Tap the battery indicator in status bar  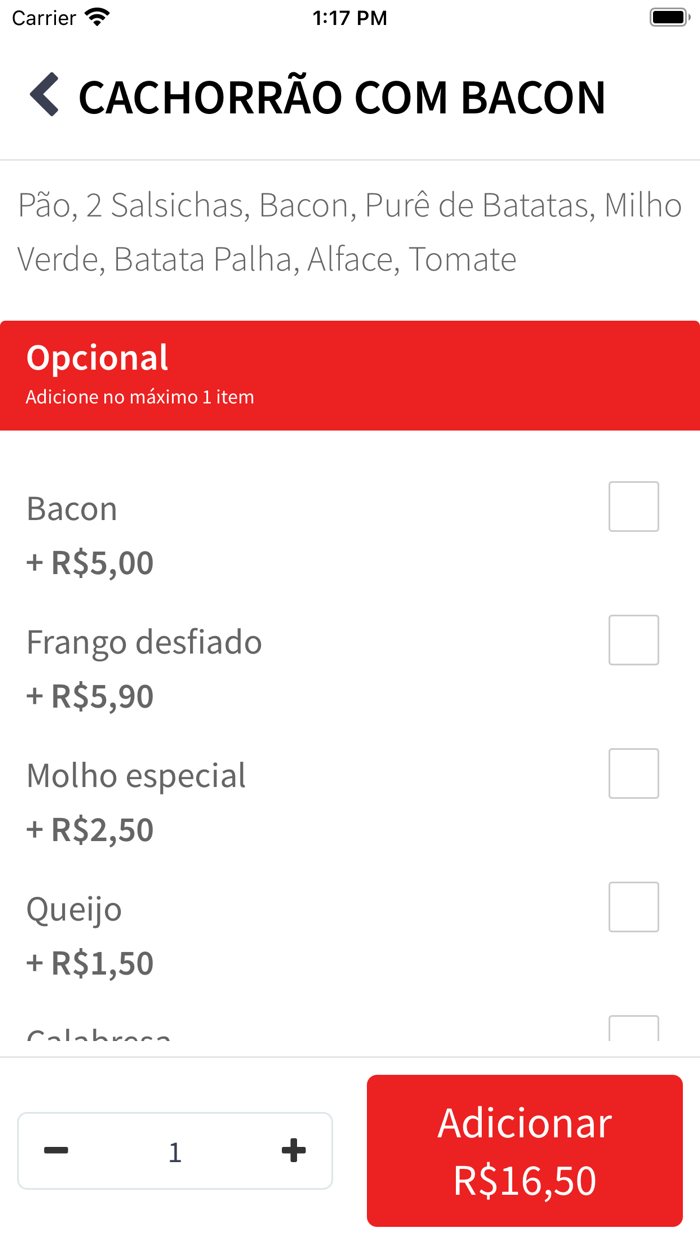[668, 16]
